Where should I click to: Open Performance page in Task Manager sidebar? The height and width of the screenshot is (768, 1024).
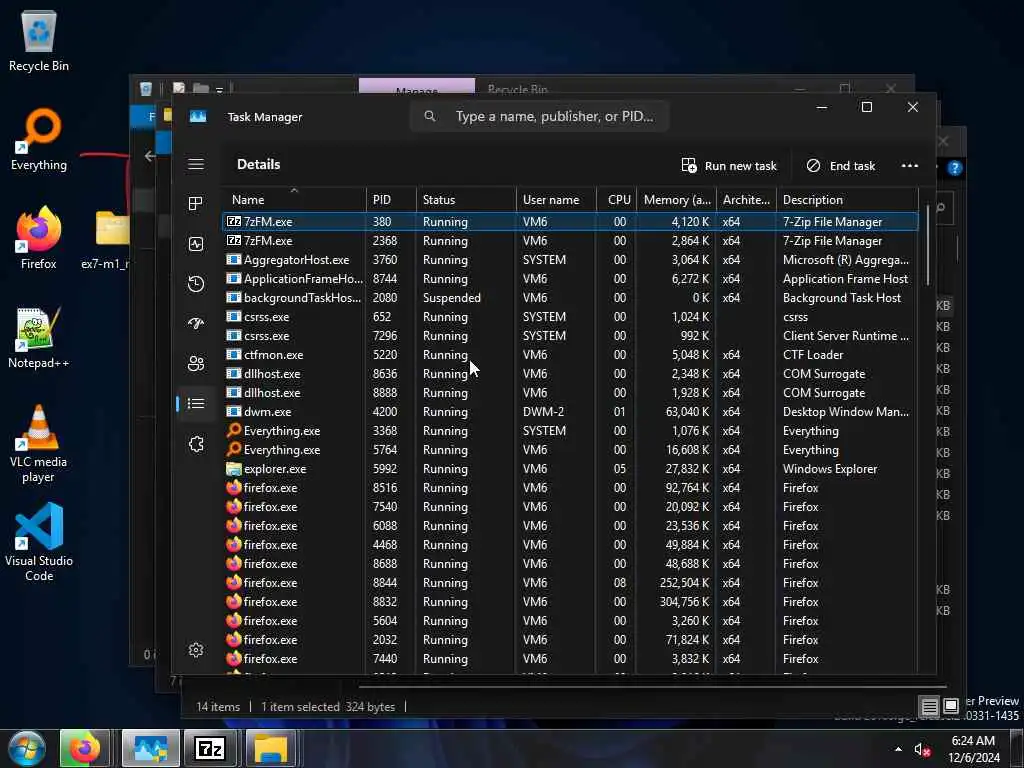[x=196, y=244]
